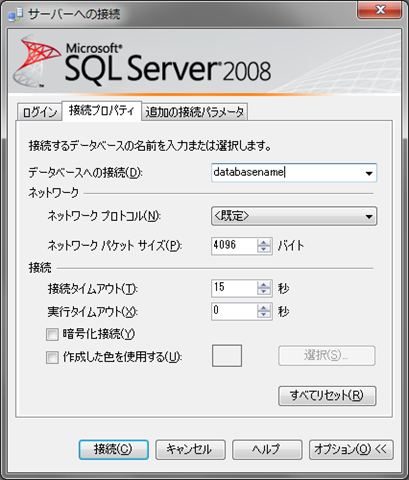Expand the データベースへの接続 dropdown arrow
Viewport: 409px width, 480px height.
[x=369, y=173]
